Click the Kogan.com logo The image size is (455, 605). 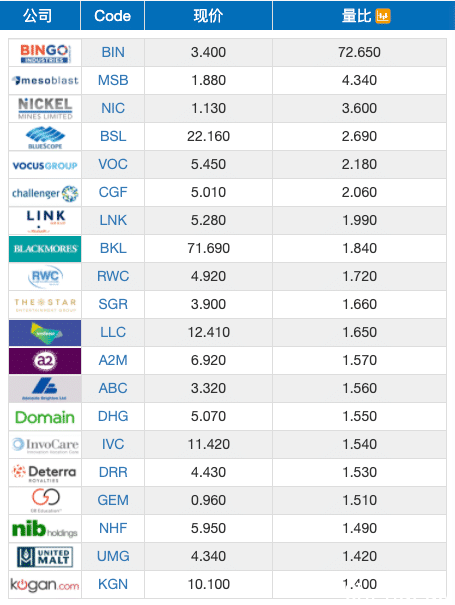(45, 585)
